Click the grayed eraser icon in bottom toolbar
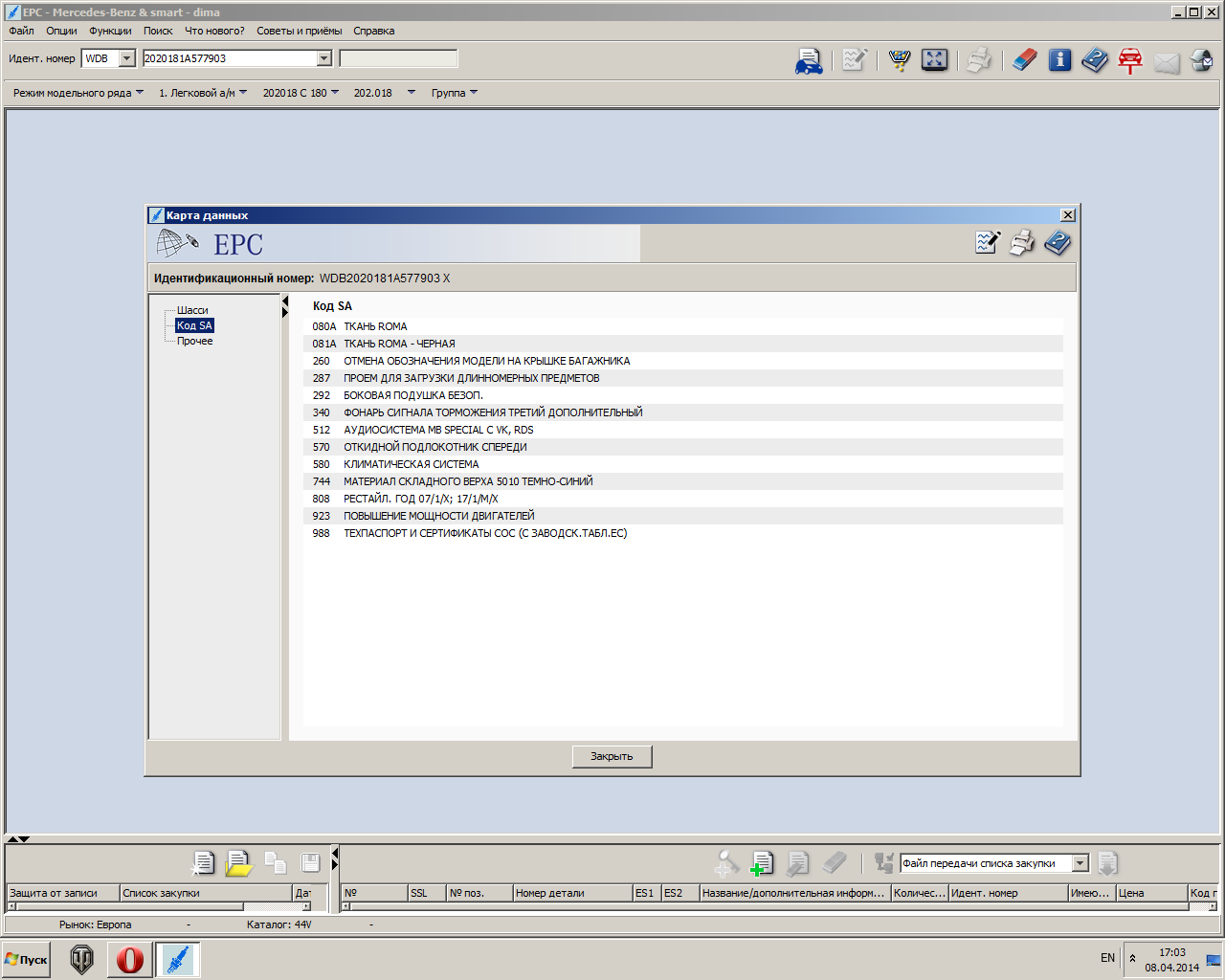1225x980 pixels. 834,863
